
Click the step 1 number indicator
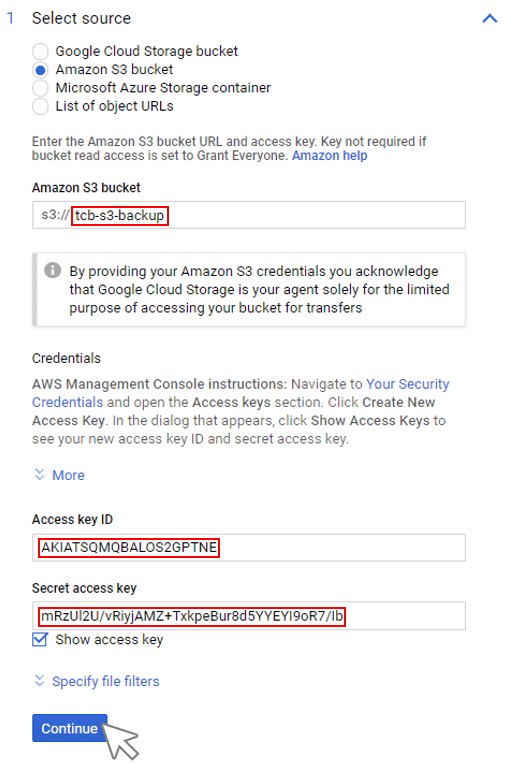click(x=10, y=19)
